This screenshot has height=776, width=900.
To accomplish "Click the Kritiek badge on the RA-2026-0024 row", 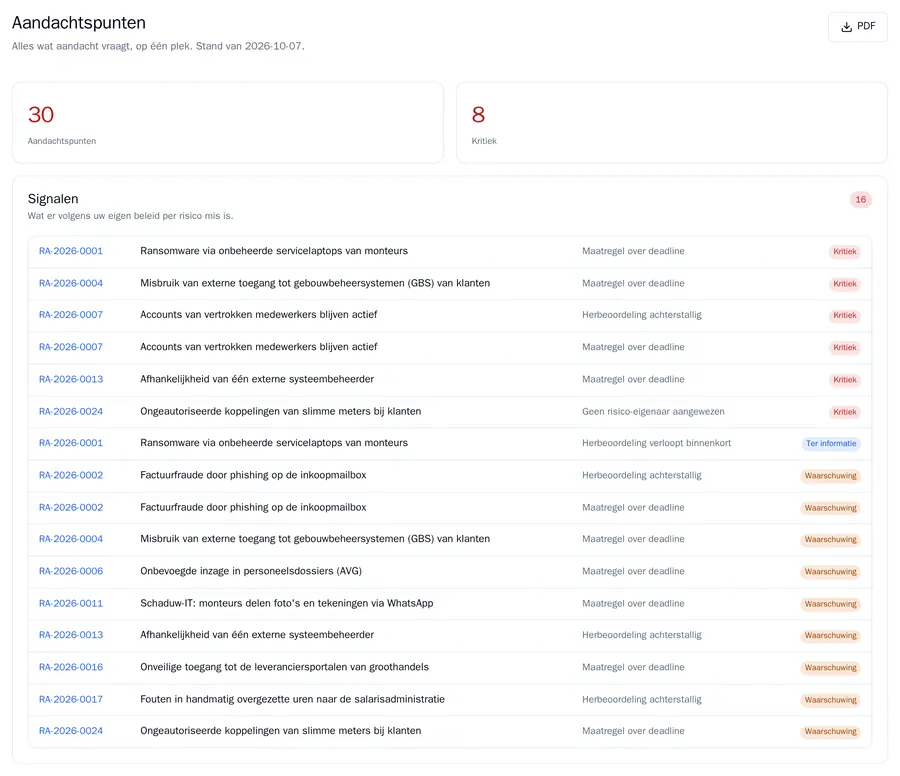I will 845,412.
